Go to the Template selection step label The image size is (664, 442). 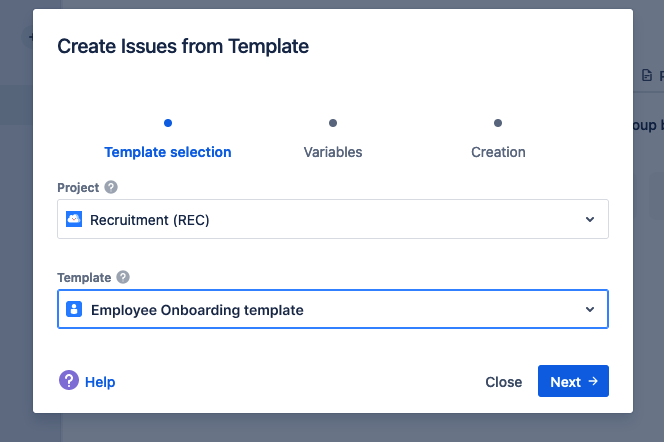[x=168, y=153]
